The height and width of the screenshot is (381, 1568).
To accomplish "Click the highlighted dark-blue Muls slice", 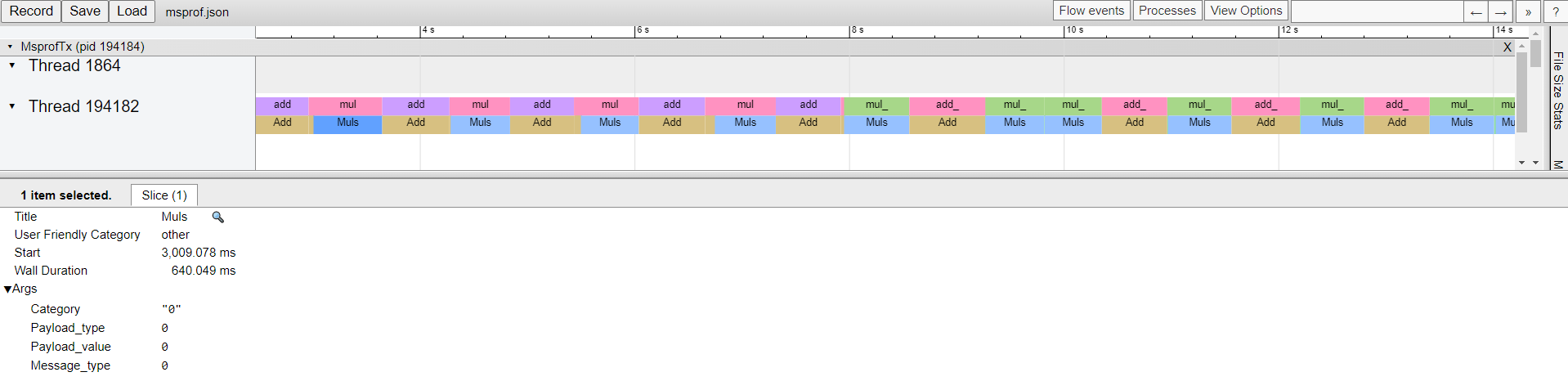I will tap(347, 124).
